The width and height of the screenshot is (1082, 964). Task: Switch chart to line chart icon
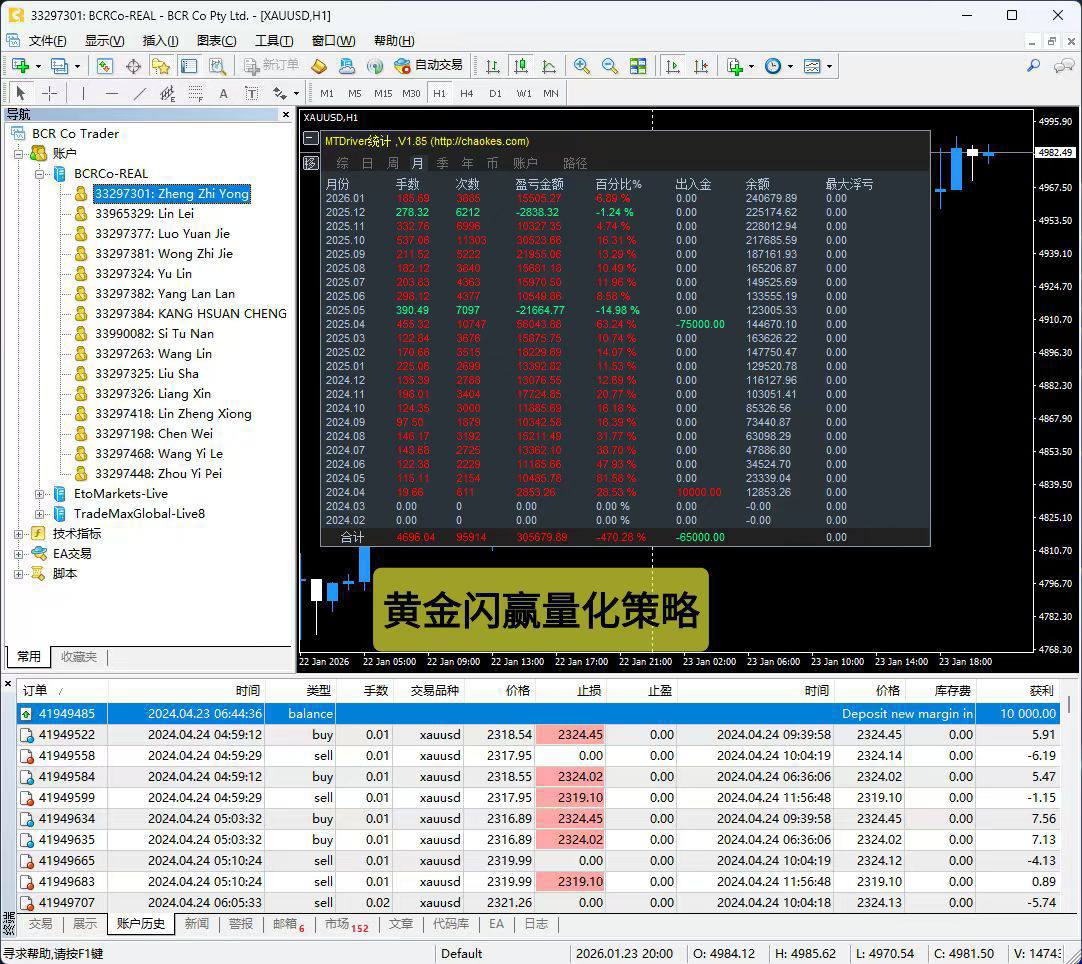549,66
